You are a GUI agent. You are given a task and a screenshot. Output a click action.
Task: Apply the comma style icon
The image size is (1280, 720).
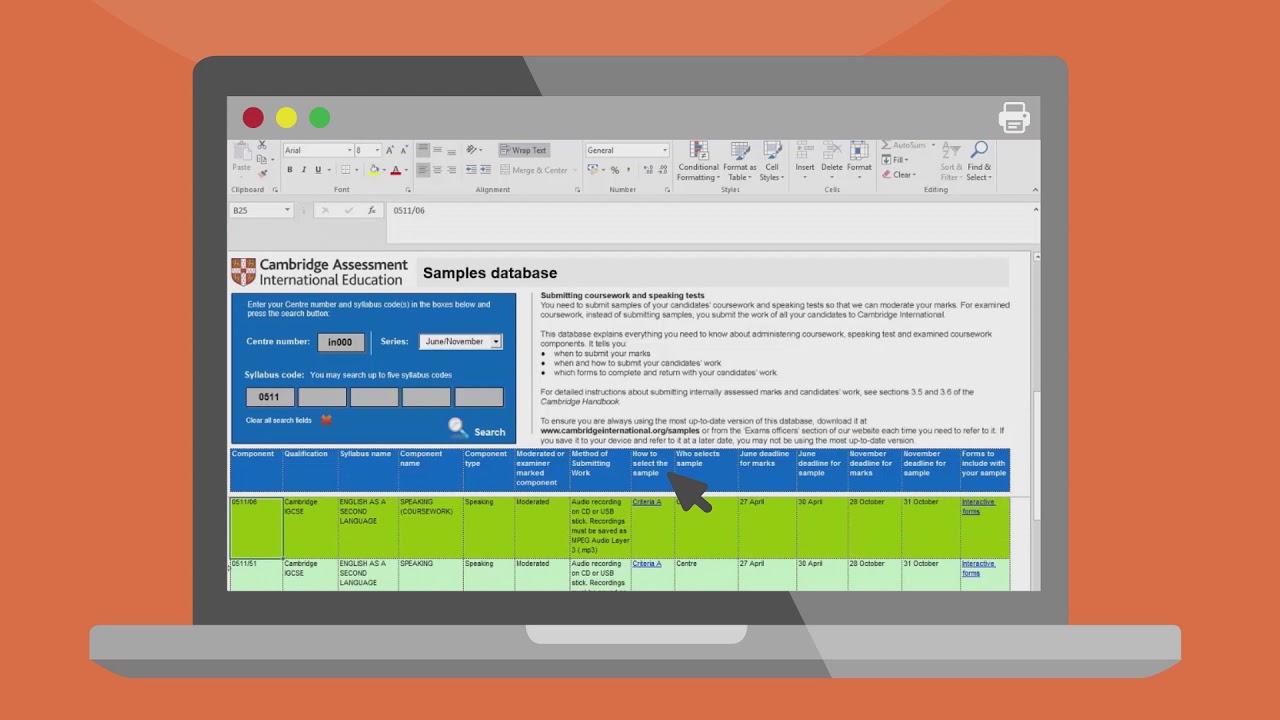click(x=629, y=170)
